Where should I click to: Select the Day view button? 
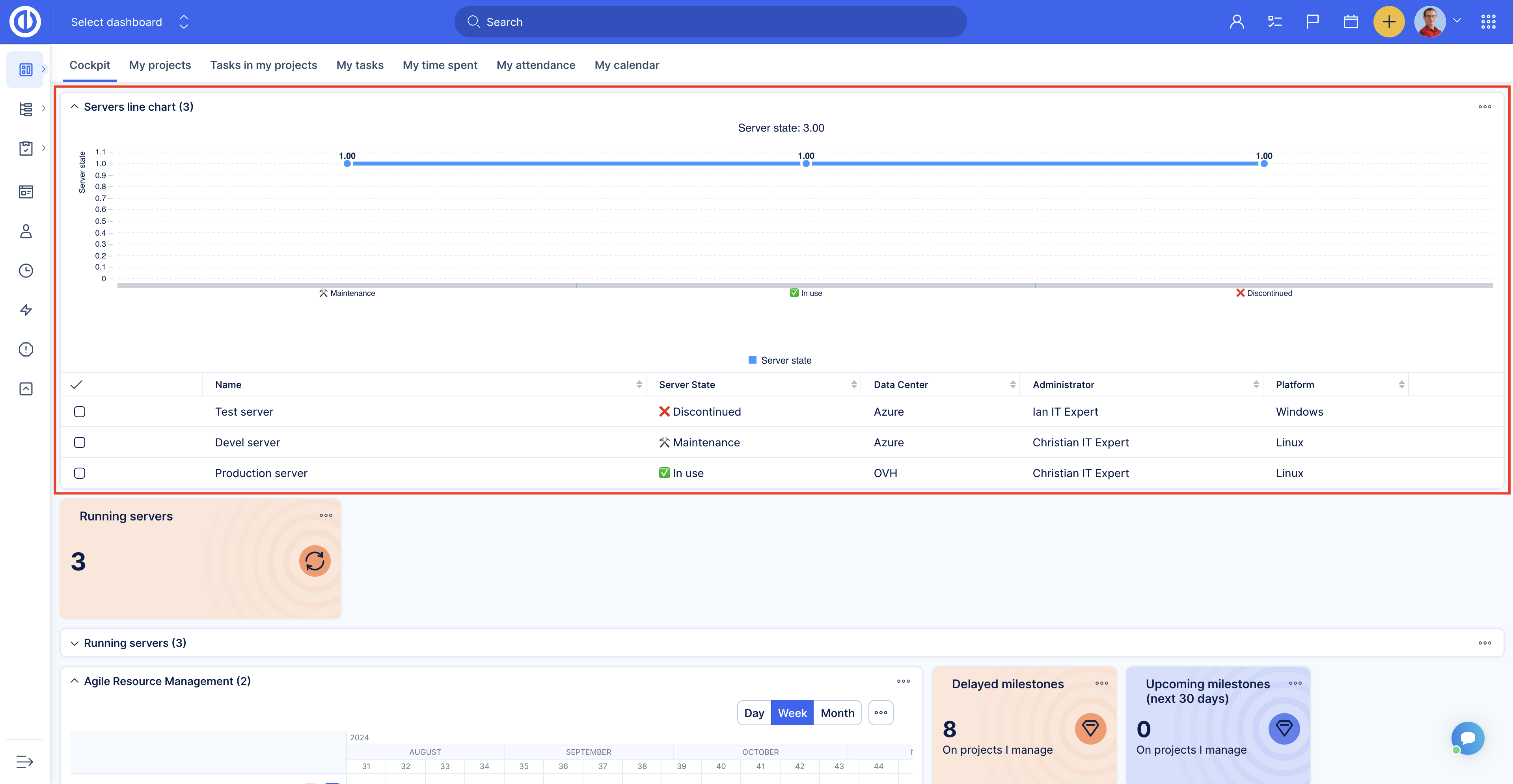pyautogui.click(x=754, y=713)
